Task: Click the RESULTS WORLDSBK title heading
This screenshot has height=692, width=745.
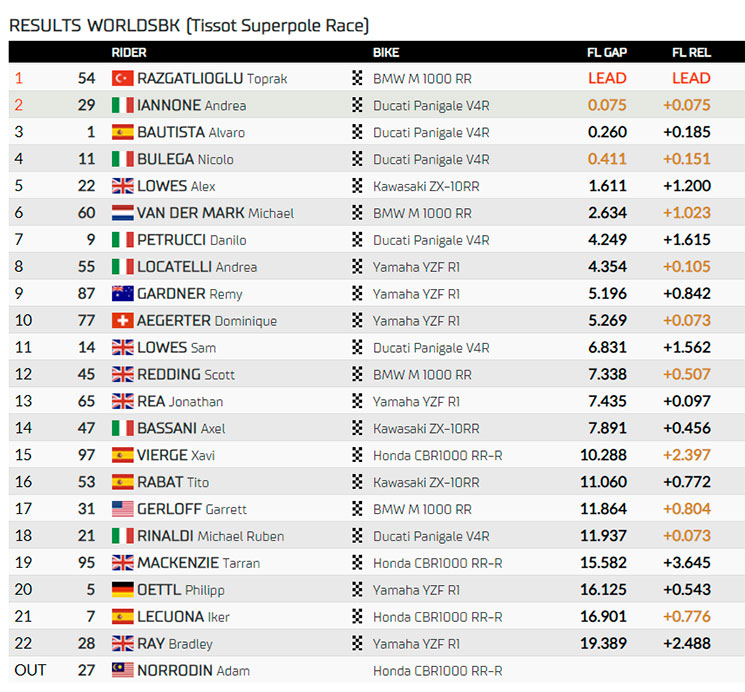Action: click(189, 24)
